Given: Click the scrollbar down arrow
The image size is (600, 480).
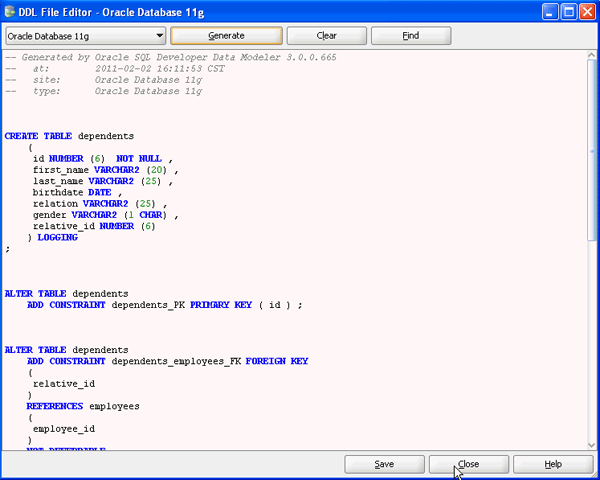Looking at the screenshot, I should coord(592,445).
